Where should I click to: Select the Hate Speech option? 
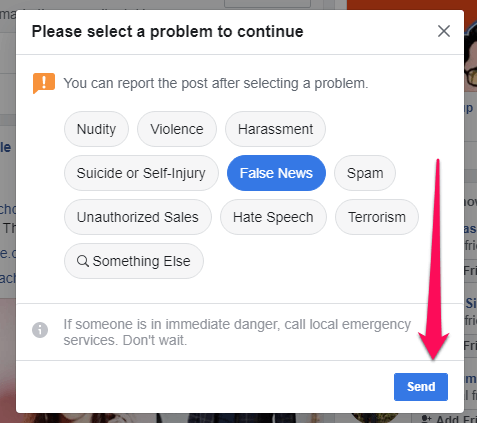point(273,217)
